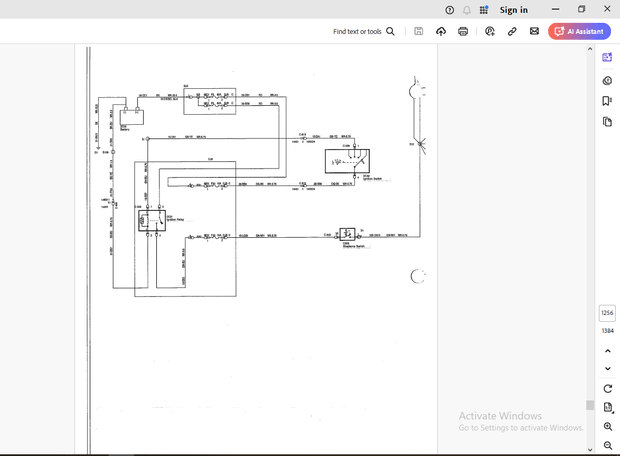Open the Help question mark icon
This screenshot has height=456, width=620.
click(x=449, y=10)
